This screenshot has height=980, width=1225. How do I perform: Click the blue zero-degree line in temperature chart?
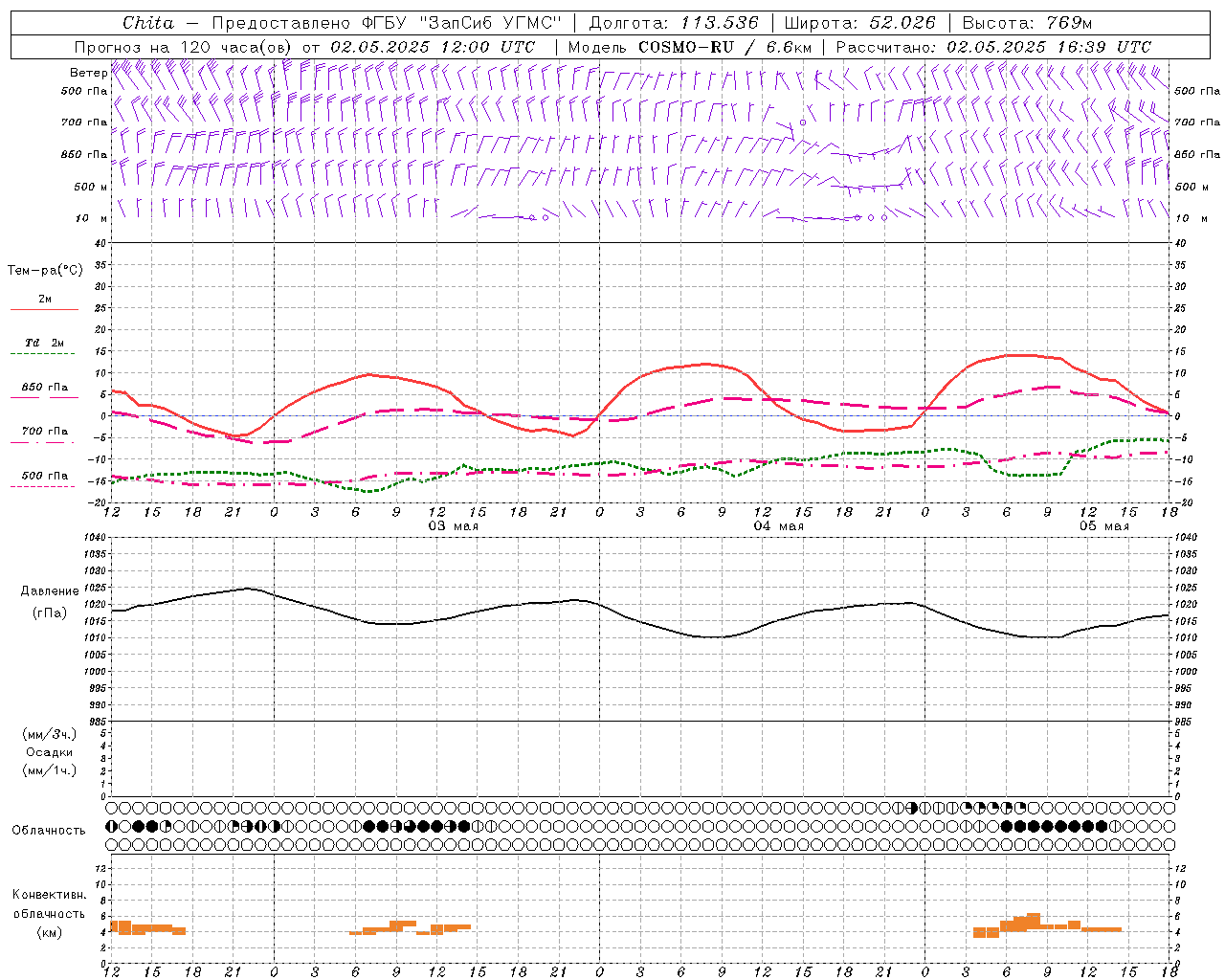(639, 415)
